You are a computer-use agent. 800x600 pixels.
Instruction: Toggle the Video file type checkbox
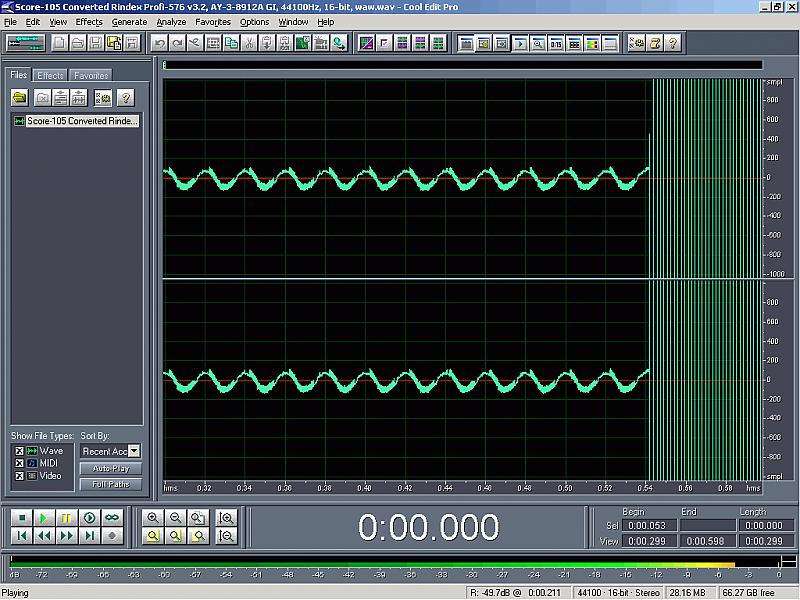click(18, 475)
